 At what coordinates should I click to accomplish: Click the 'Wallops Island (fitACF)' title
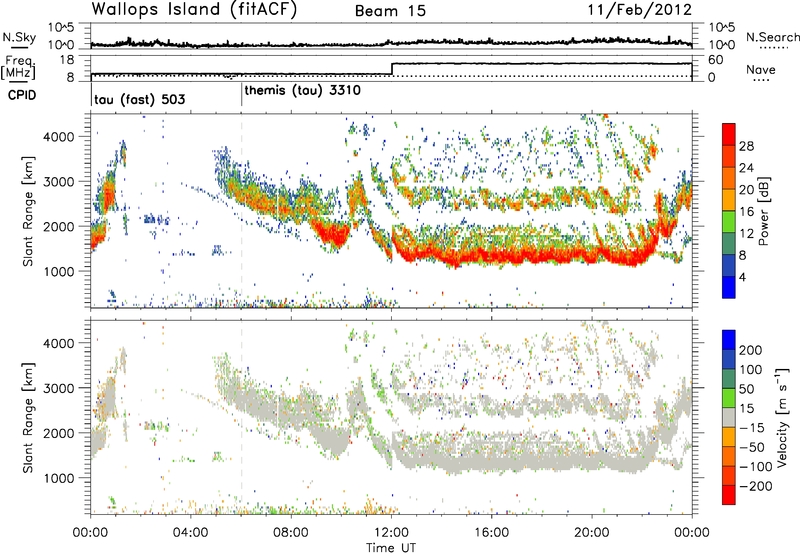[194, 9]
